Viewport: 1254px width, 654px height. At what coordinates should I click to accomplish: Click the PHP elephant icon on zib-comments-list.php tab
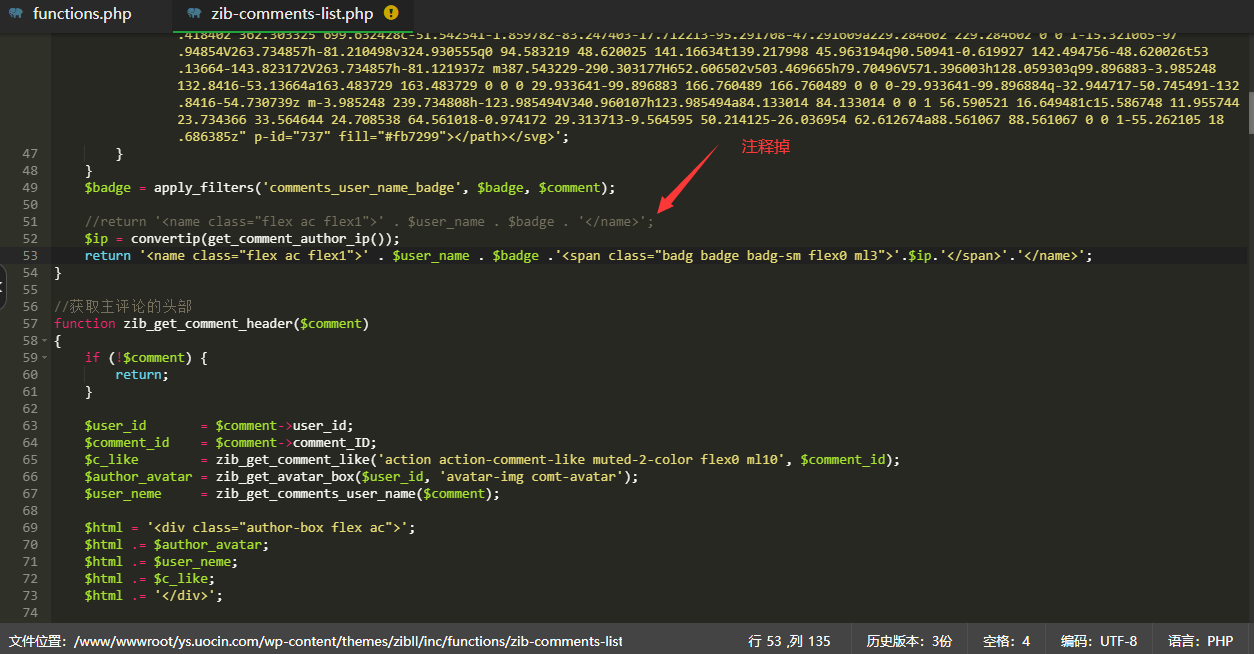[193, 14]
